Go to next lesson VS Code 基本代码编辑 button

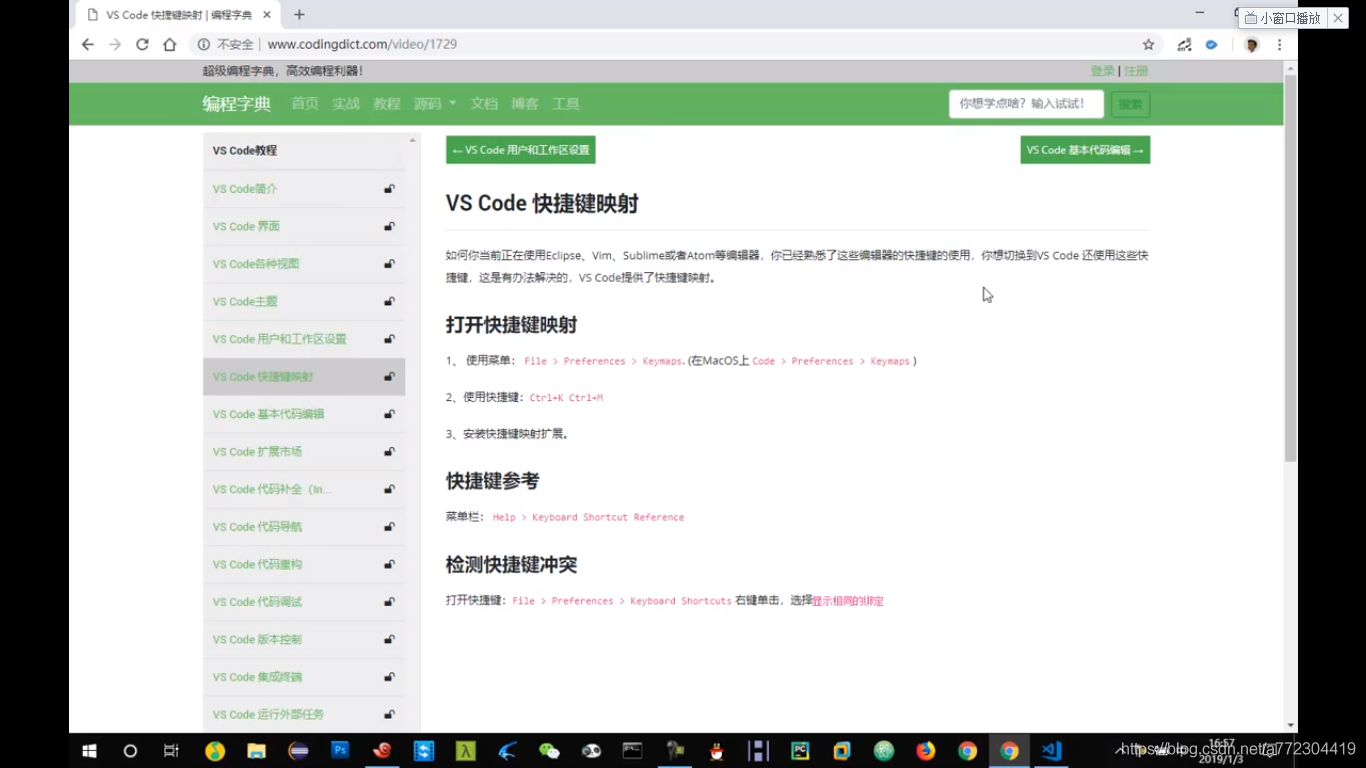(x=1085, y=150)
